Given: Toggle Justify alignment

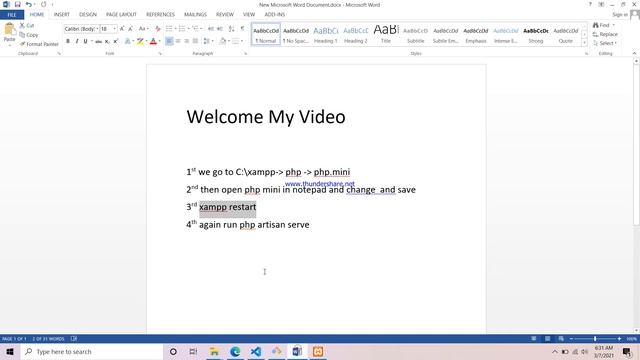Looking at the screenshot, I should pos(196,41).
